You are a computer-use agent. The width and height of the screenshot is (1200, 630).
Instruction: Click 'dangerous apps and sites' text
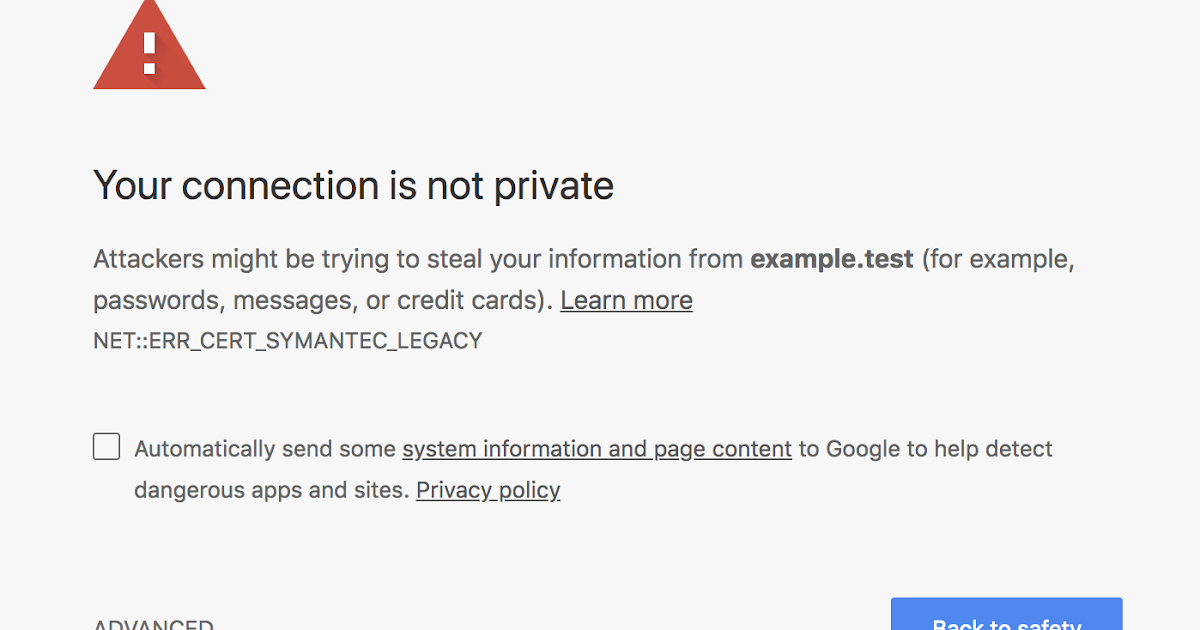click(x=269, y=490)
